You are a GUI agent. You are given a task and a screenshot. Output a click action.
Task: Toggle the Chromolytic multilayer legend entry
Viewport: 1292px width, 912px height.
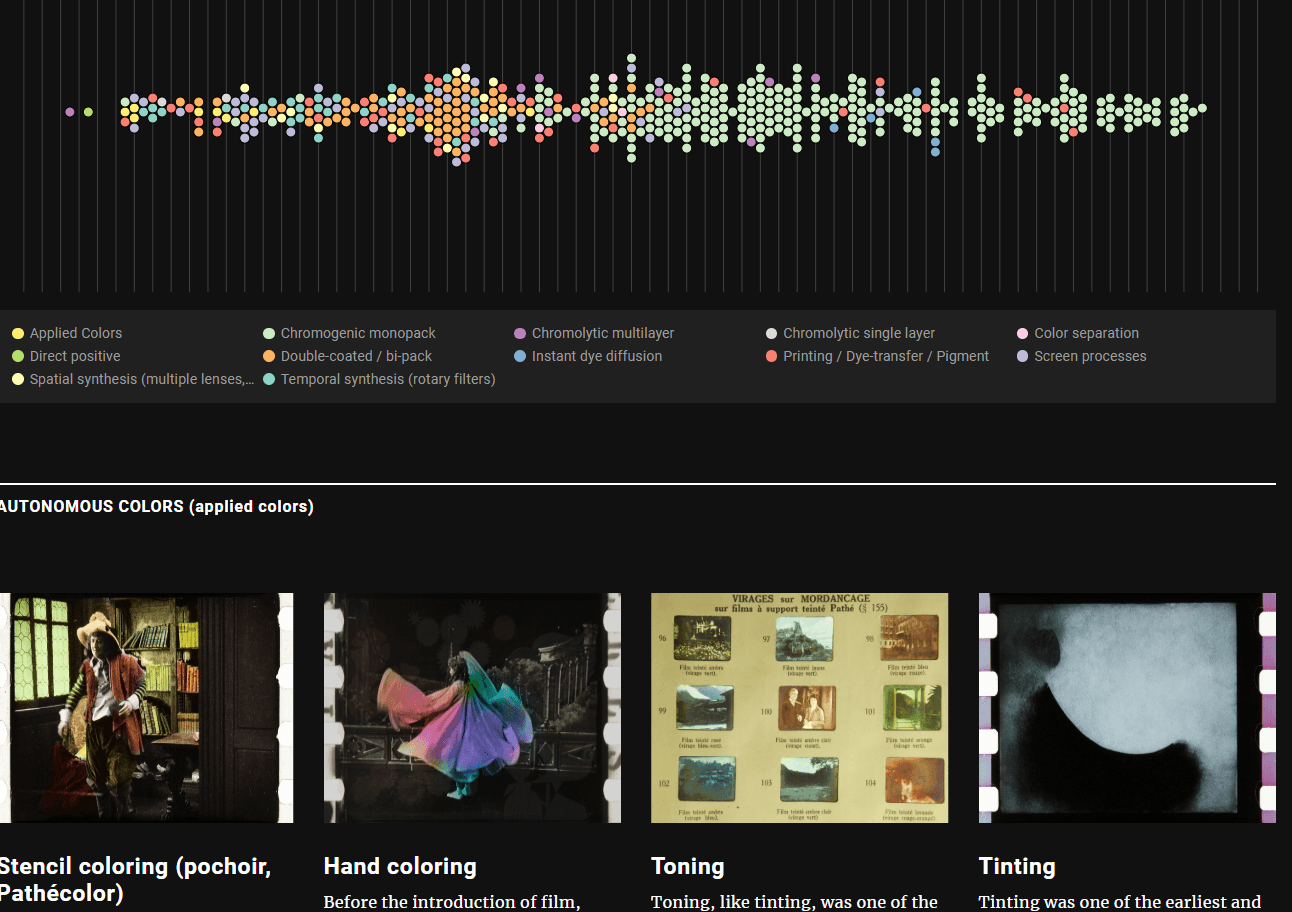(x=593, y=333)
